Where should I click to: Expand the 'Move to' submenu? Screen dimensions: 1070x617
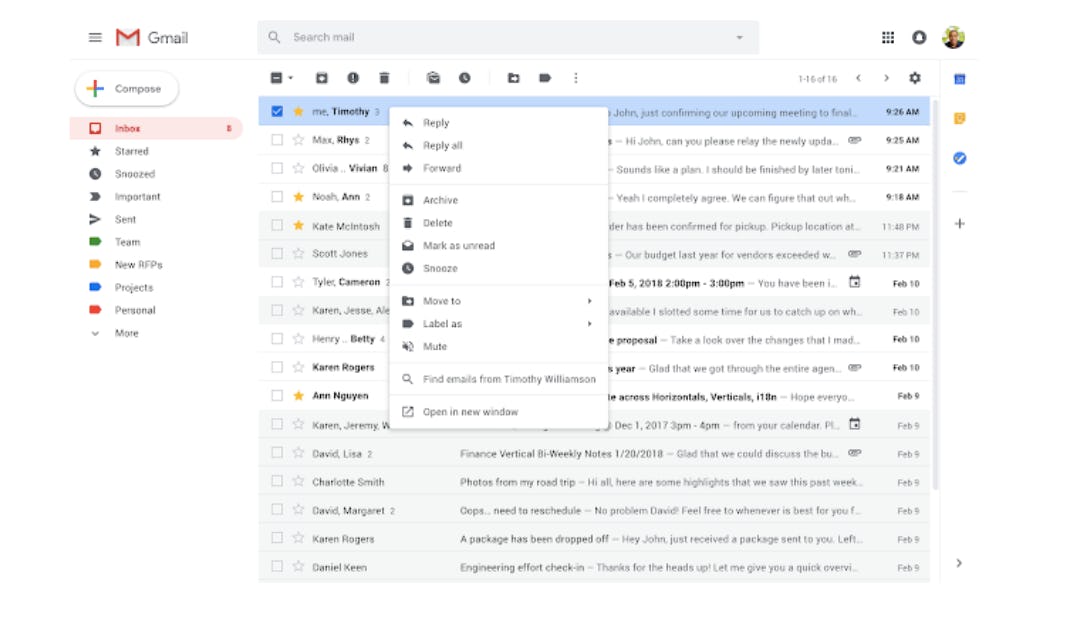497,301
